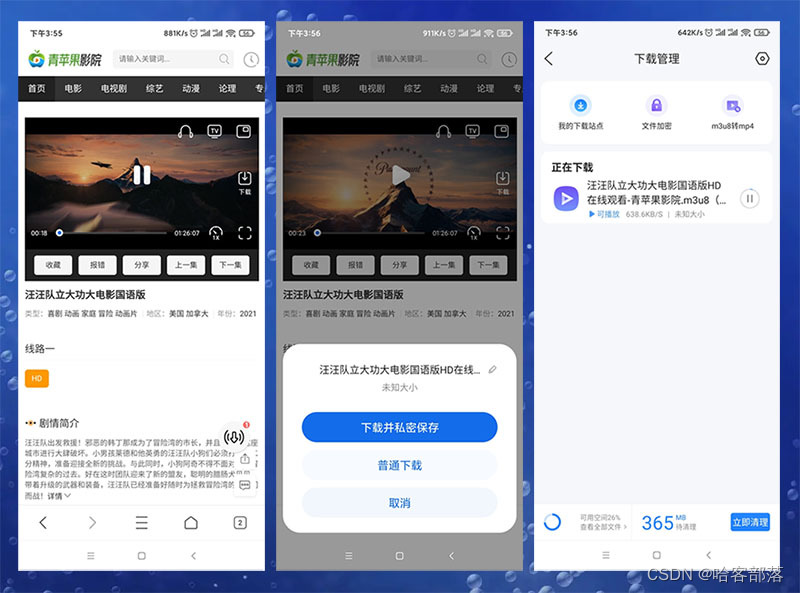800x593 pixels.
Task: Click 取消 in the download dialog
Action: (x=399, y=503)
